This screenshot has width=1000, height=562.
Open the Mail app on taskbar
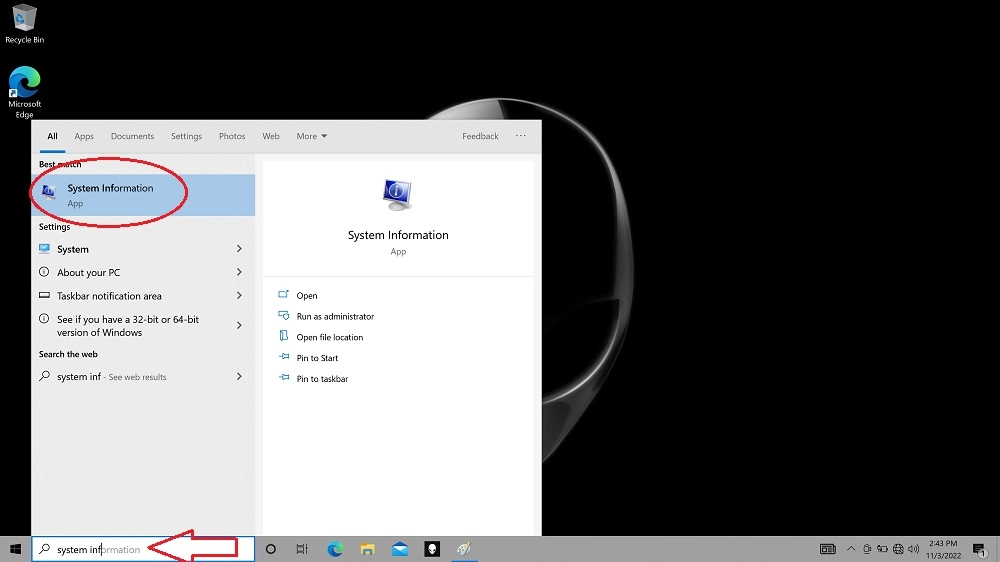[x=400, y=549]
